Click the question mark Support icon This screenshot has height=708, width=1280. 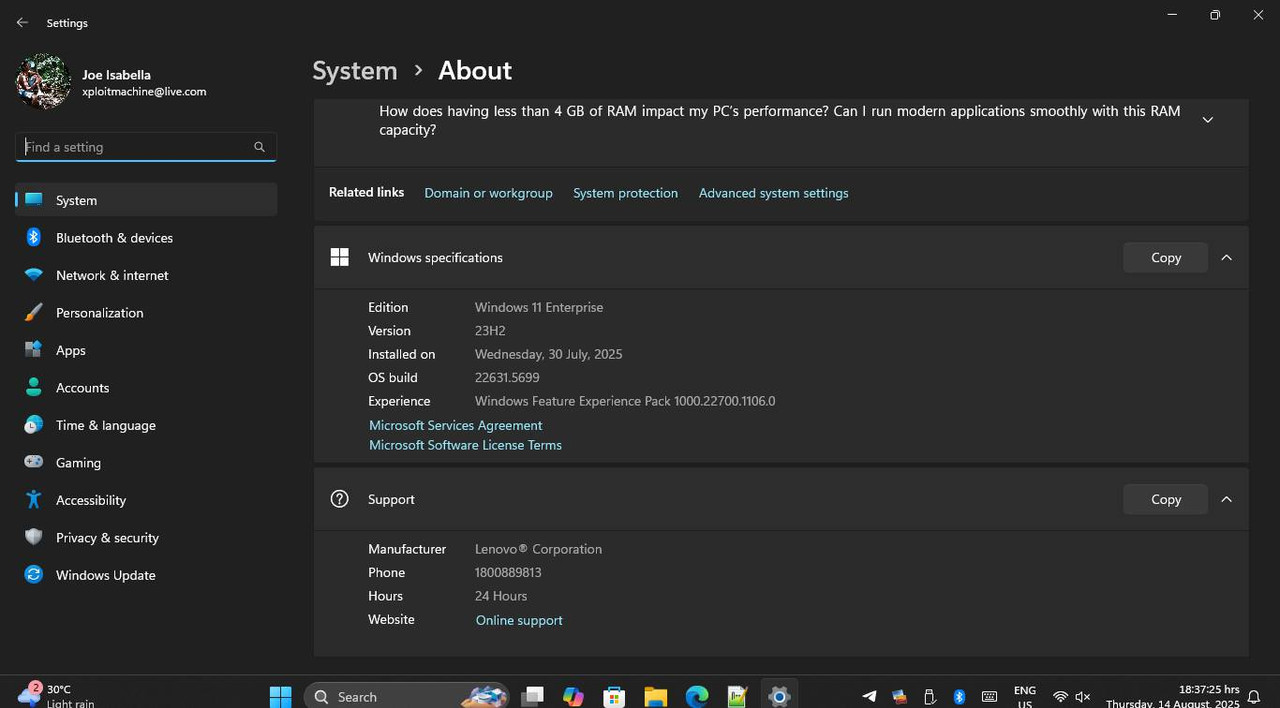pos(340,499)
